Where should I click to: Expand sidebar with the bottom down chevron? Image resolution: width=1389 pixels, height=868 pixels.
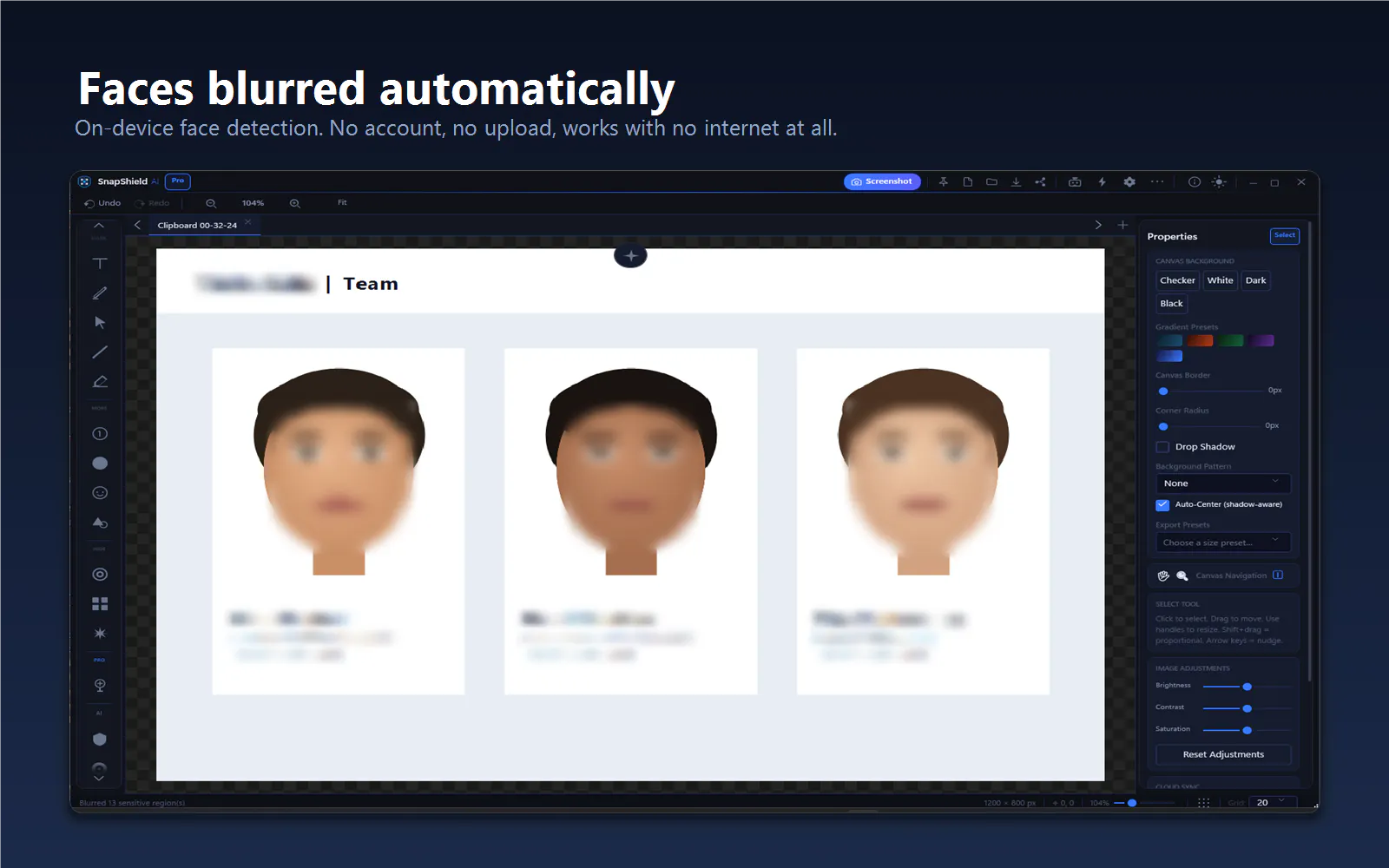point(99,779)
